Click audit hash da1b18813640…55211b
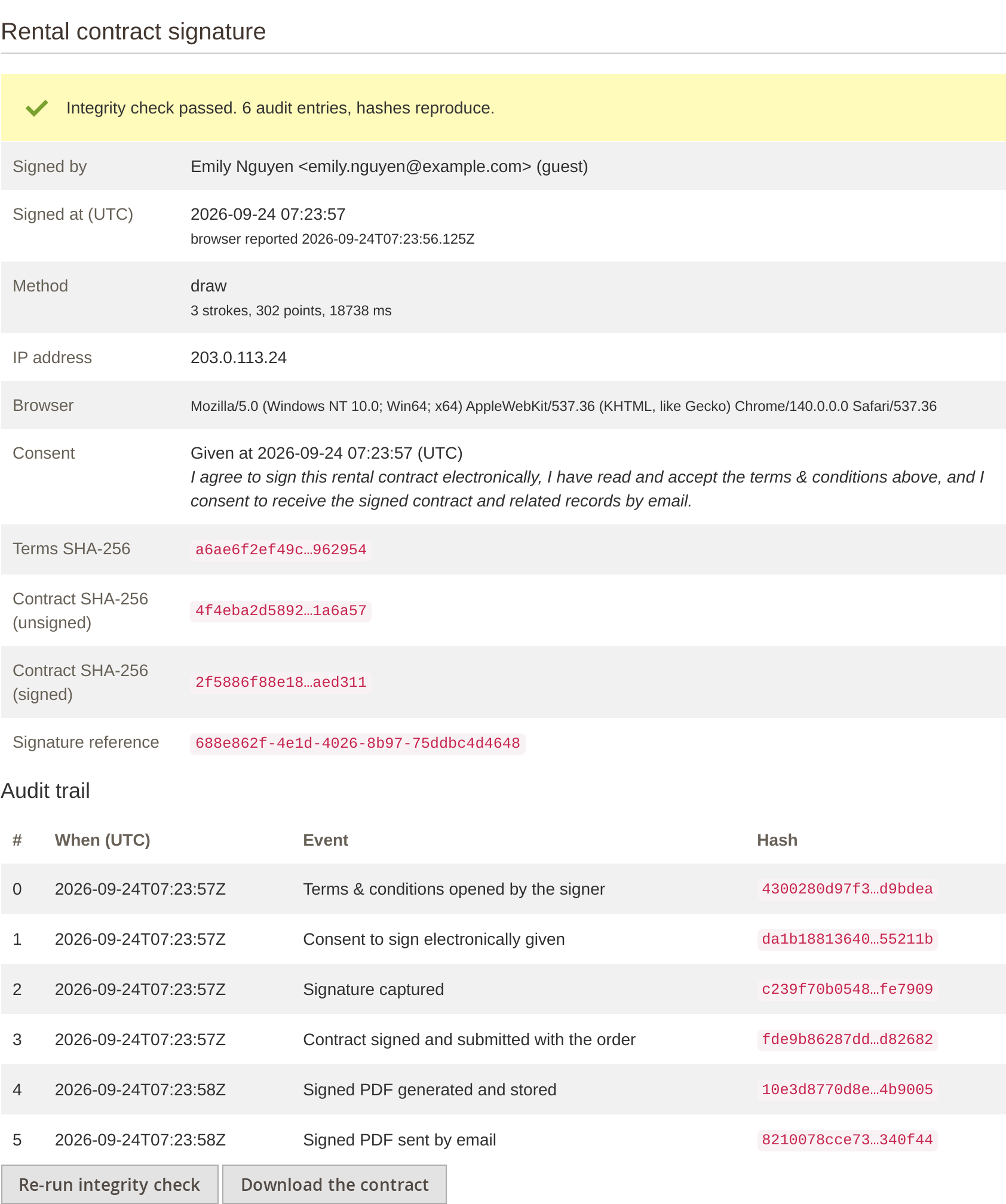Screen dimensions: 1006x1204 [847, 939]
